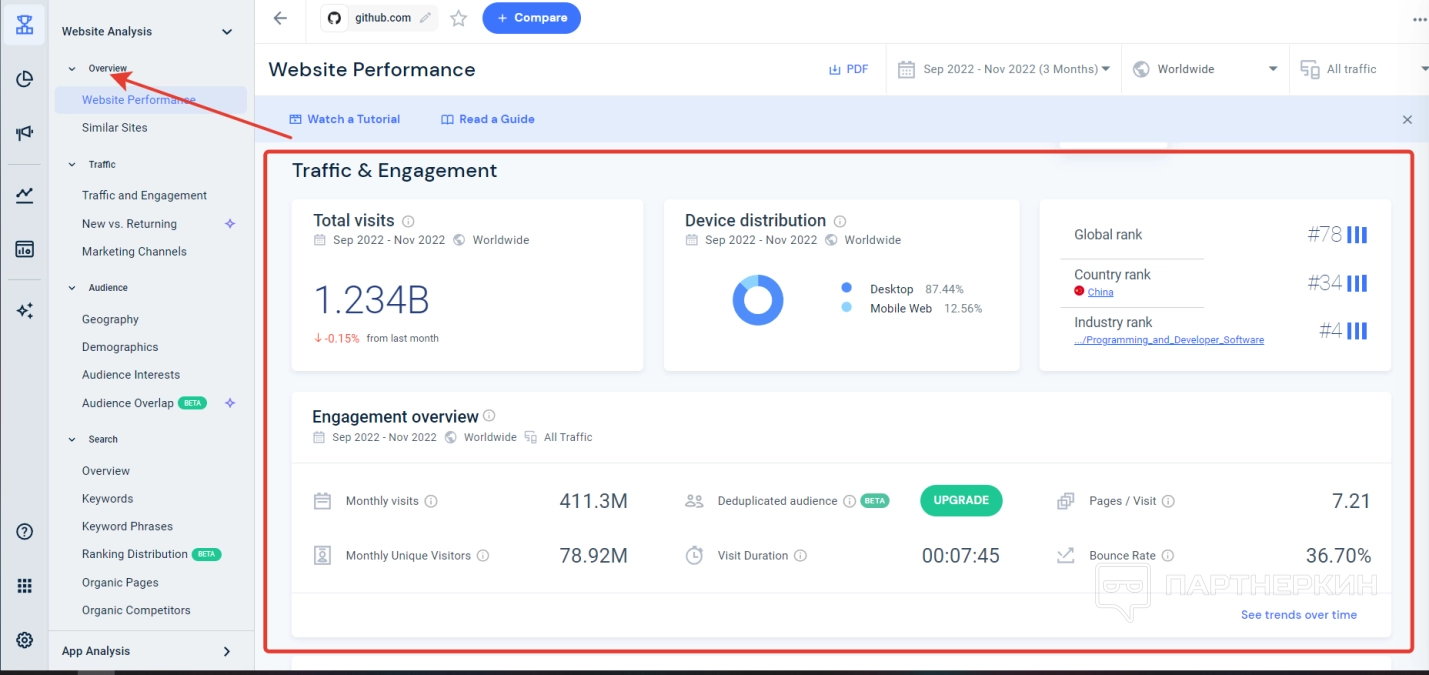
Task: Collapse the Traffic group in sidebar
Action: [71, 164]
